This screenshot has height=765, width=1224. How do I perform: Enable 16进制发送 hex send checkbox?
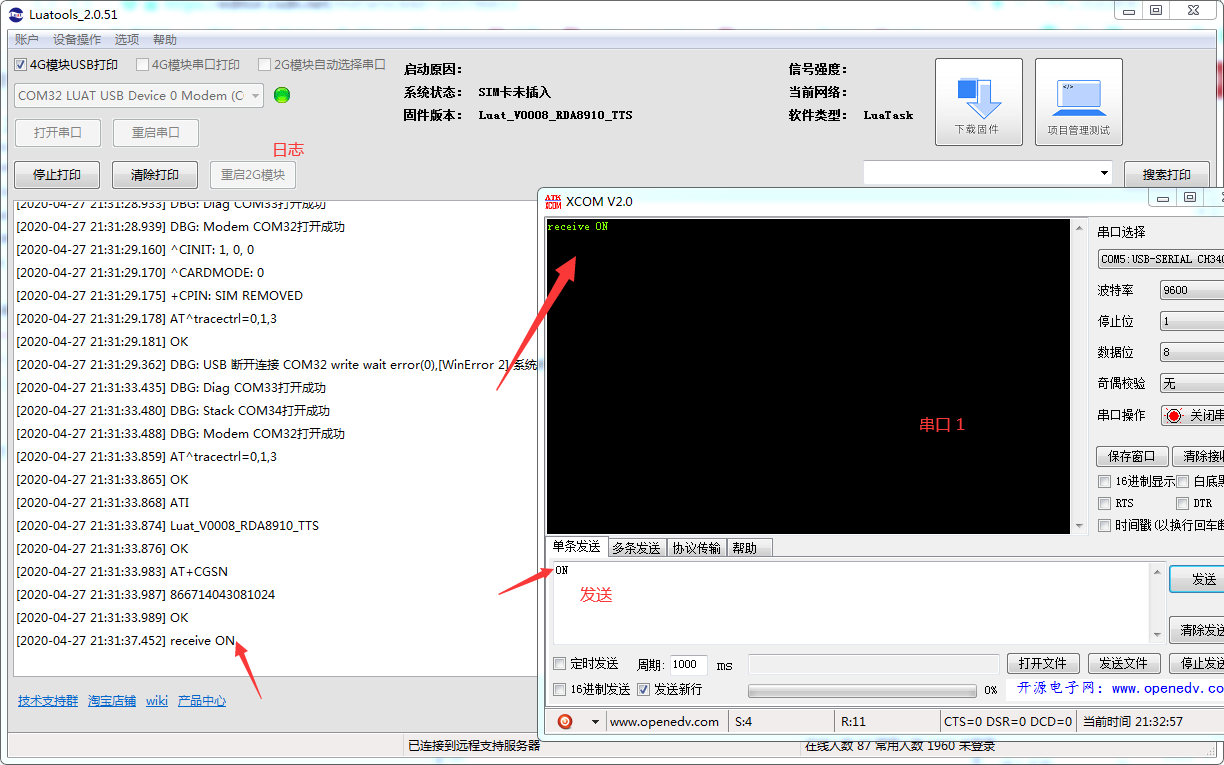[560, 690]
